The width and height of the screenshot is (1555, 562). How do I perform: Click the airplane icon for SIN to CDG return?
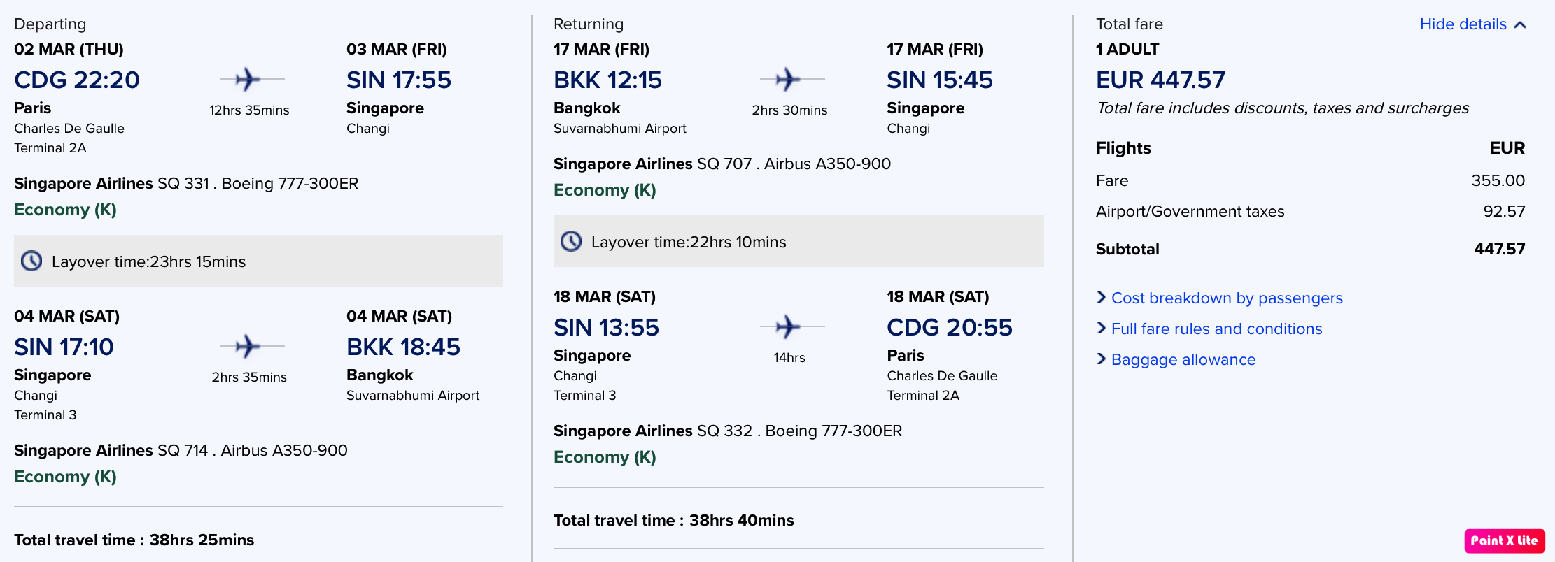coord(792,326)
